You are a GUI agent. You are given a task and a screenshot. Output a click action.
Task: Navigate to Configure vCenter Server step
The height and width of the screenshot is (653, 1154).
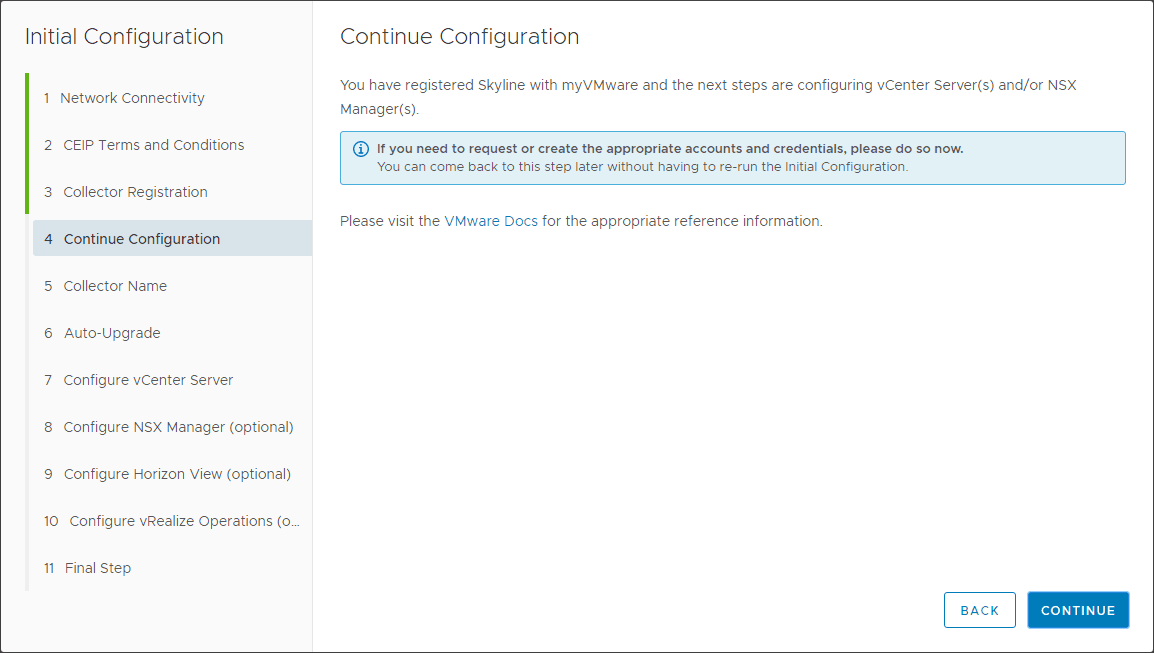148,380
